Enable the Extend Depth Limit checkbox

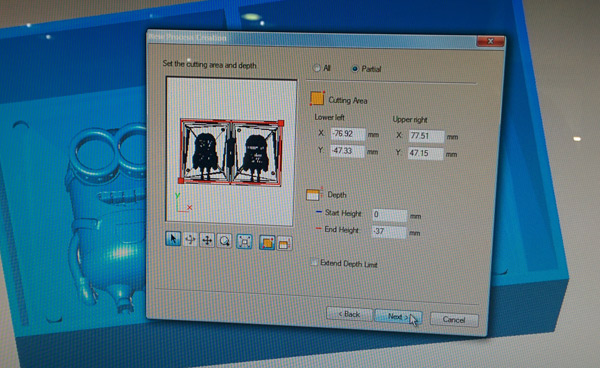click(x=314, y=262)
